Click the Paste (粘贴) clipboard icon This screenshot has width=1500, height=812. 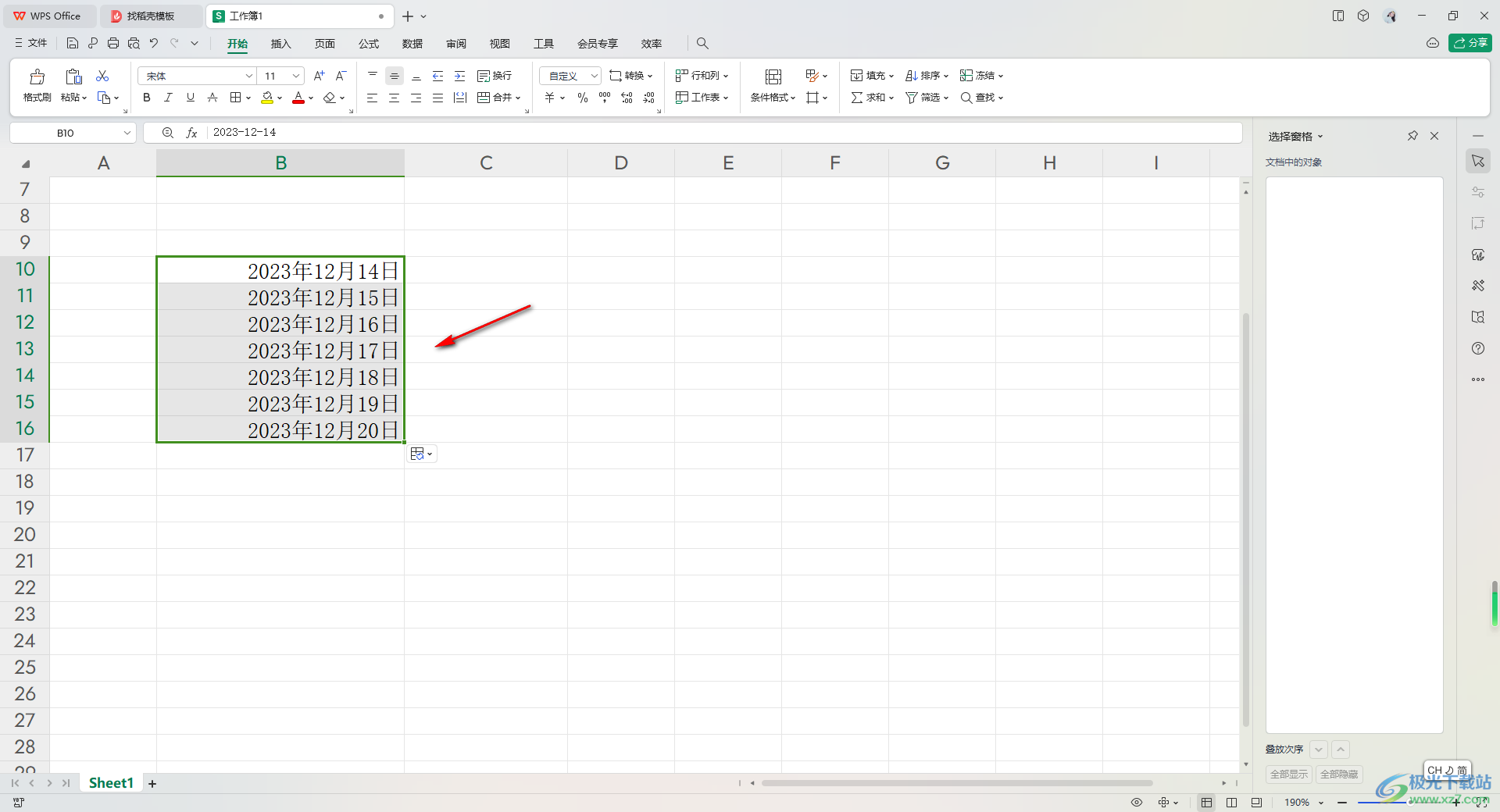(73, 77)
